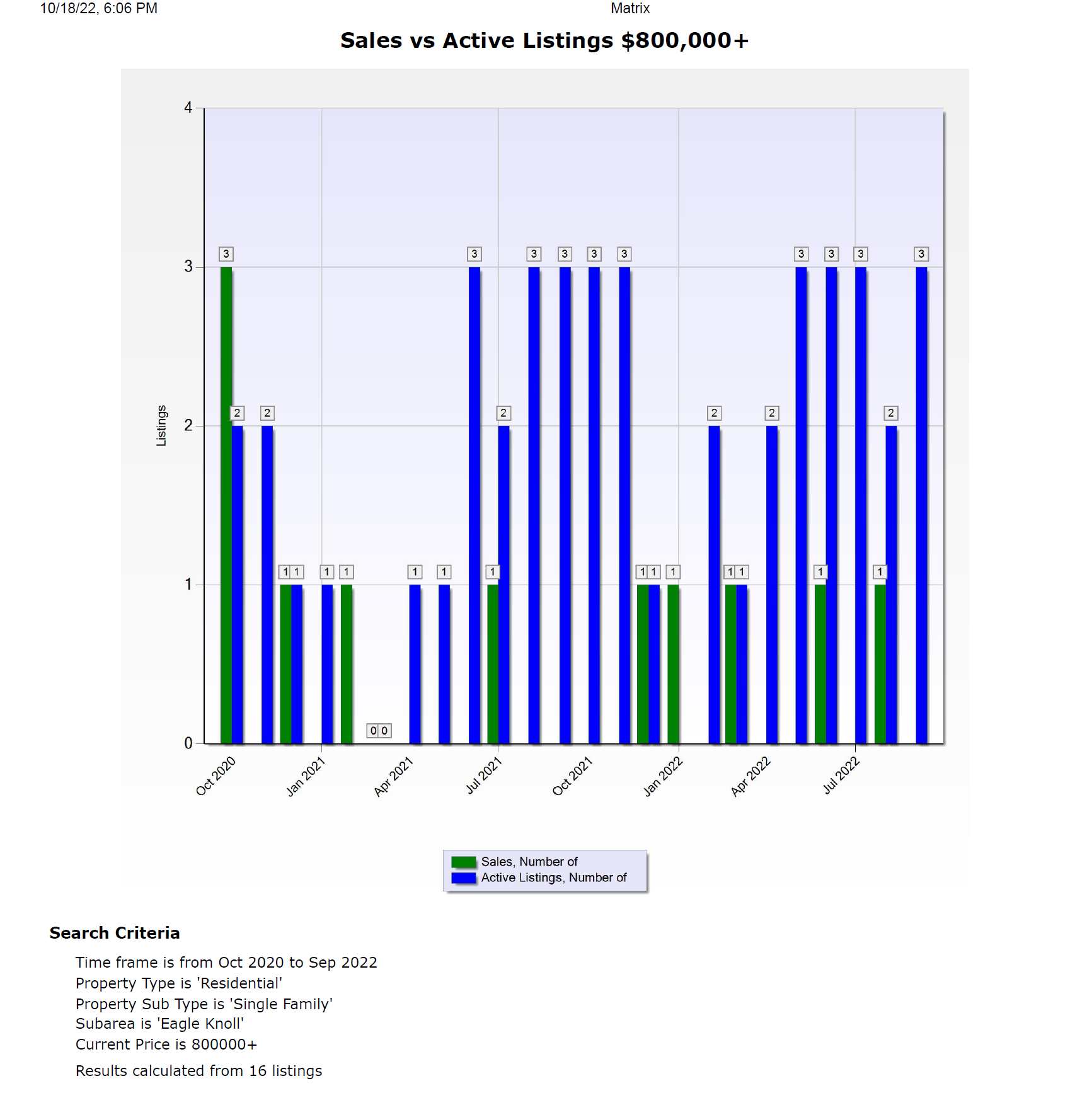Select "Property Type is 'Residential'" line
Viewport: 1092px width, 1093px height.
point(179,983)
